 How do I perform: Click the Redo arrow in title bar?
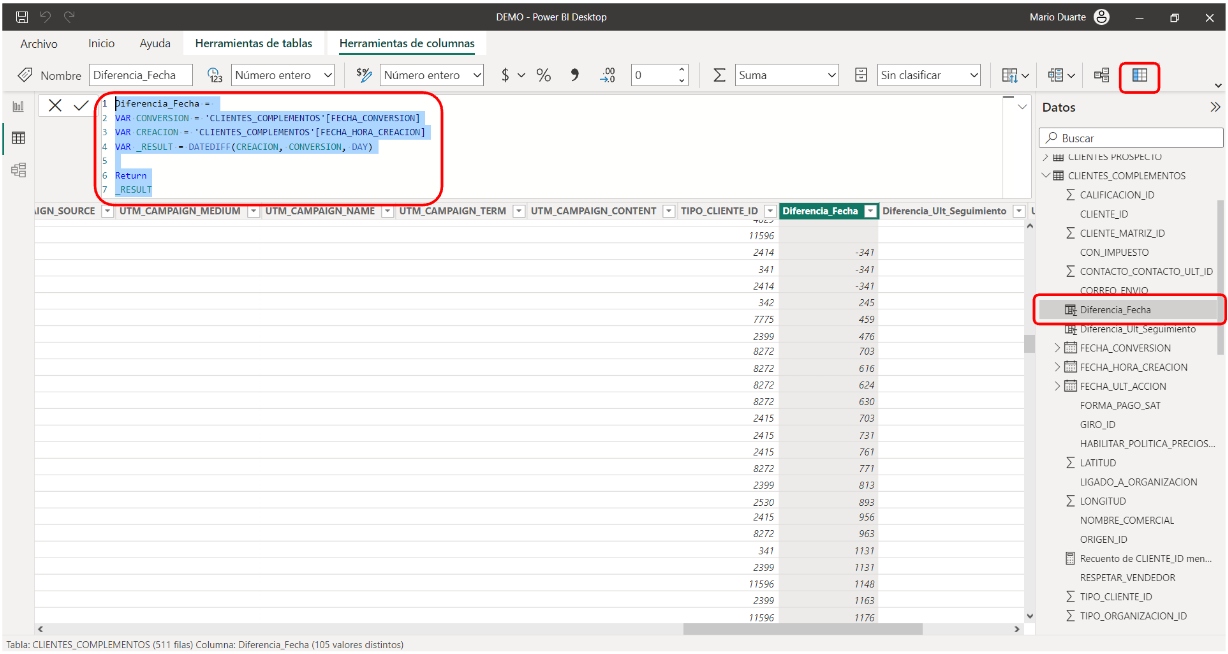coord(69,17)
